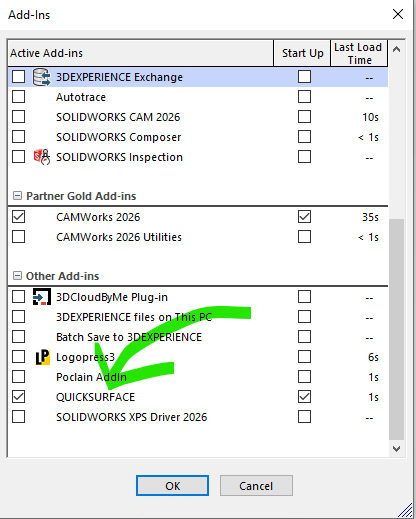Enable Start Up for Logopress3
Viewport: 416px width, 519px height.
click(x=304, y=357)
